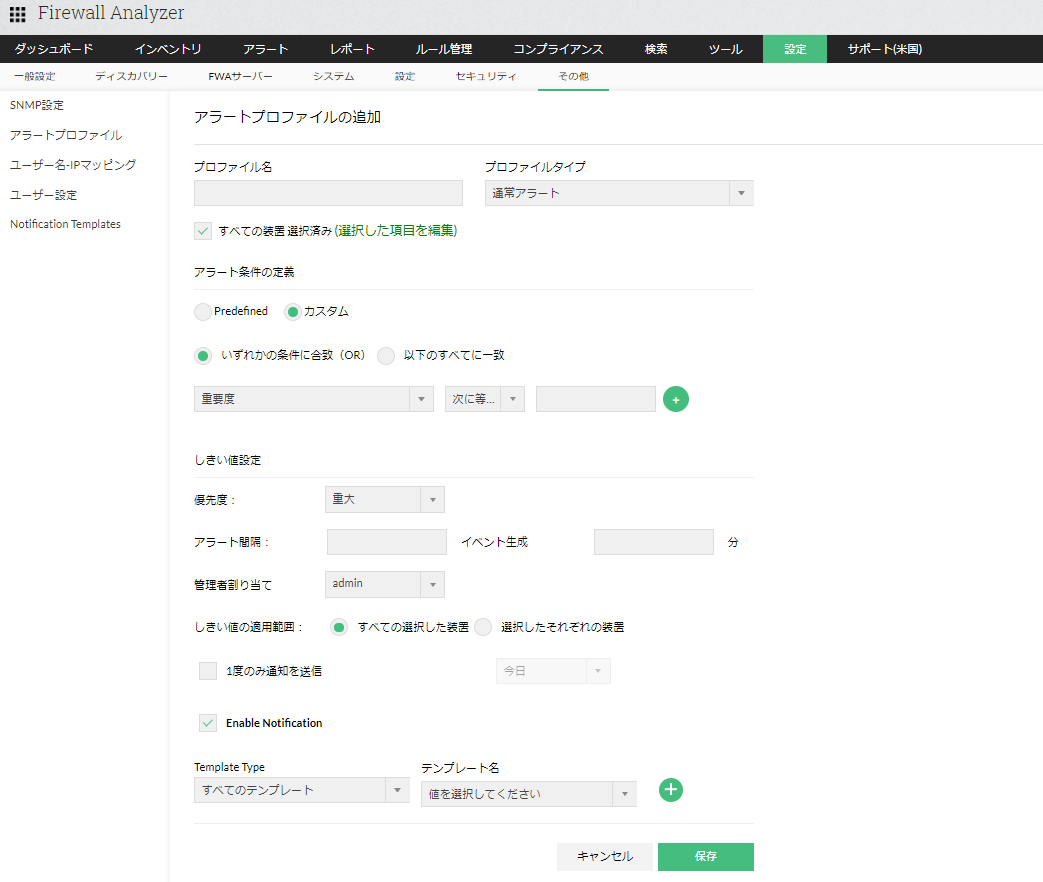Open アラートプロファイル in the sidebar
1043x882 pixels.
[66, 135]
